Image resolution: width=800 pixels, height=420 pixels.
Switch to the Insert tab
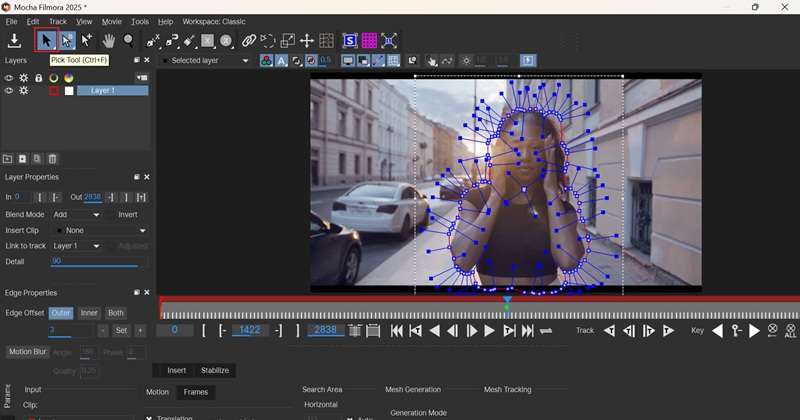177,370
